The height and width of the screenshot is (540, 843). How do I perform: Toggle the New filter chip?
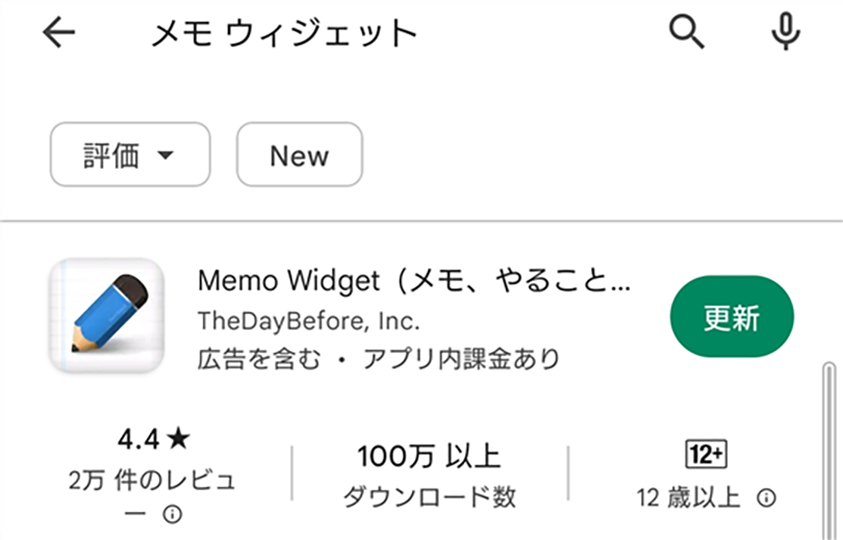tap(299, 155)
